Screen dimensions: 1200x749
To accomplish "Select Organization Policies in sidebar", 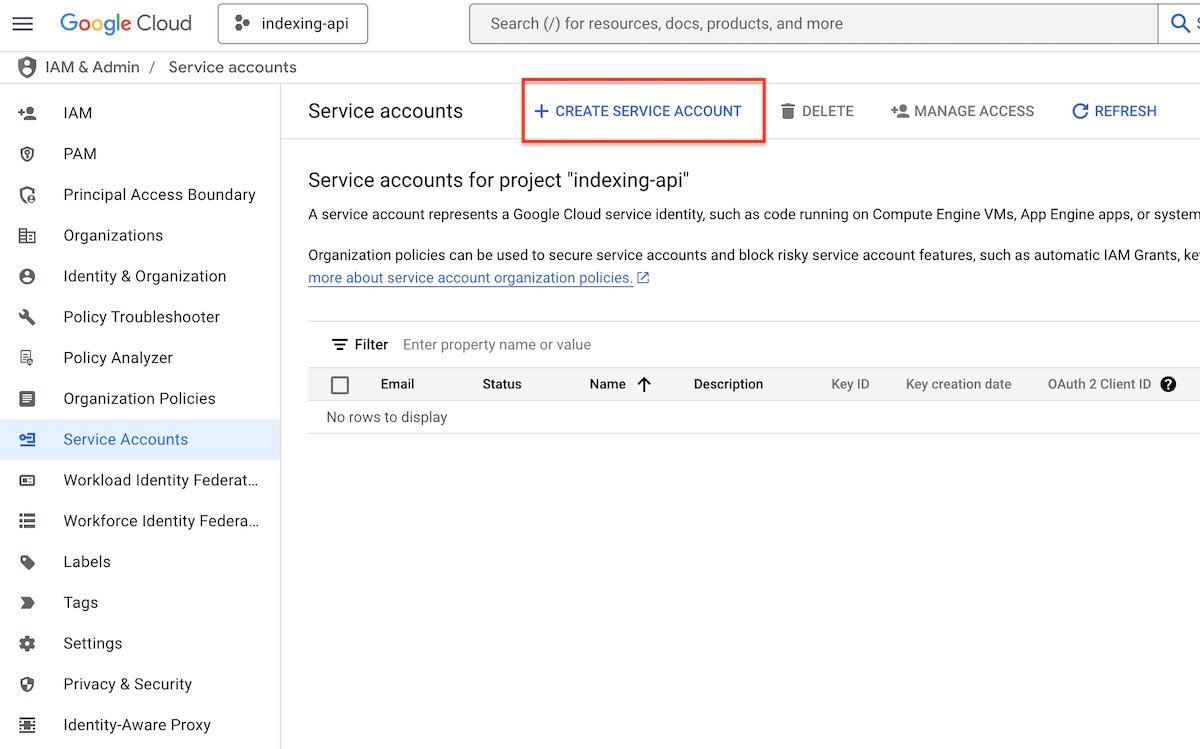I will pos(139,398).
